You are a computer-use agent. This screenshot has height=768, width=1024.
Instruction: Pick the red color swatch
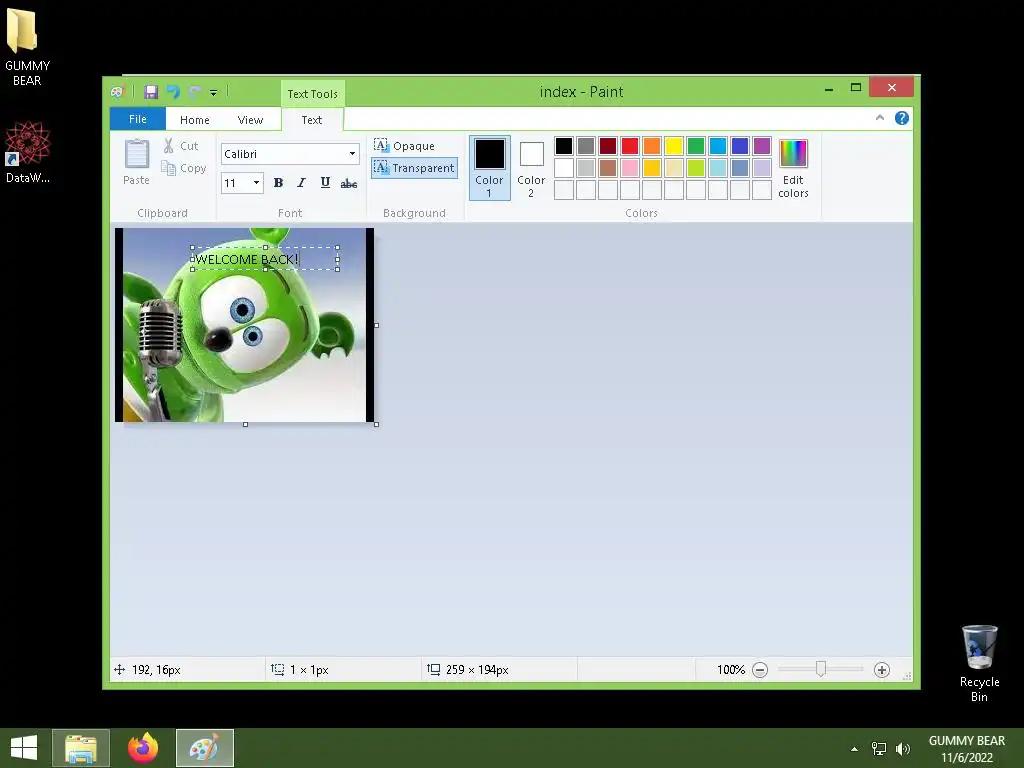pos(630,146)
